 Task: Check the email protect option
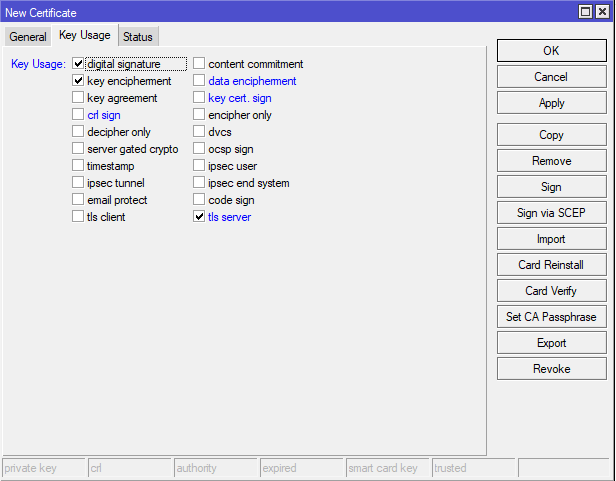[78, 199]
